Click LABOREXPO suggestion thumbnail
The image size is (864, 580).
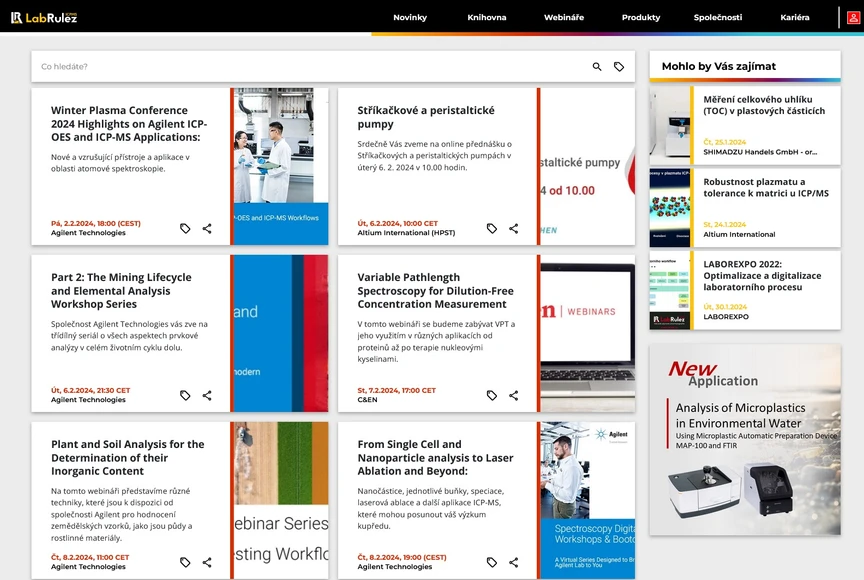(669, 290)
